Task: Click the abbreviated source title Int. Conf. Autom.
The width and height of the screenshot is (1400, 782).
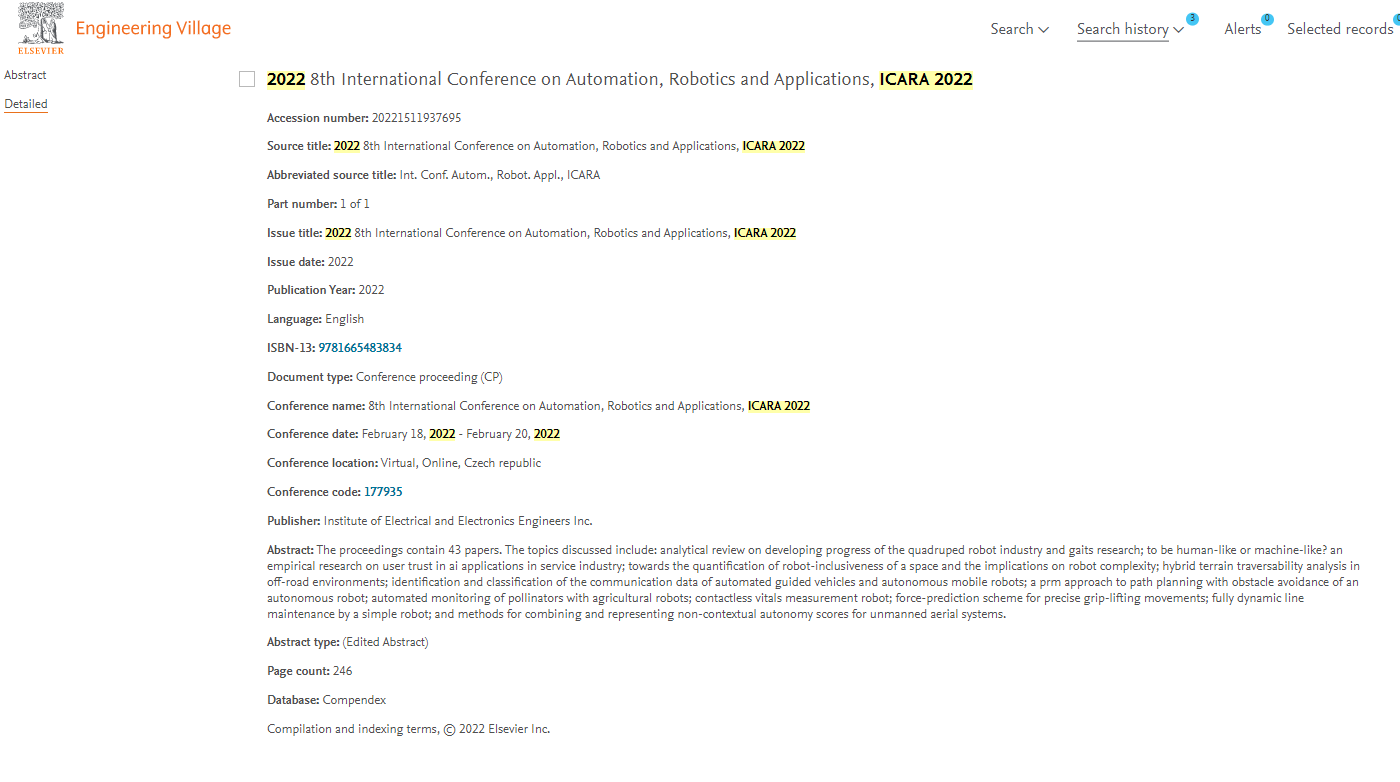Action: [500, 175]
